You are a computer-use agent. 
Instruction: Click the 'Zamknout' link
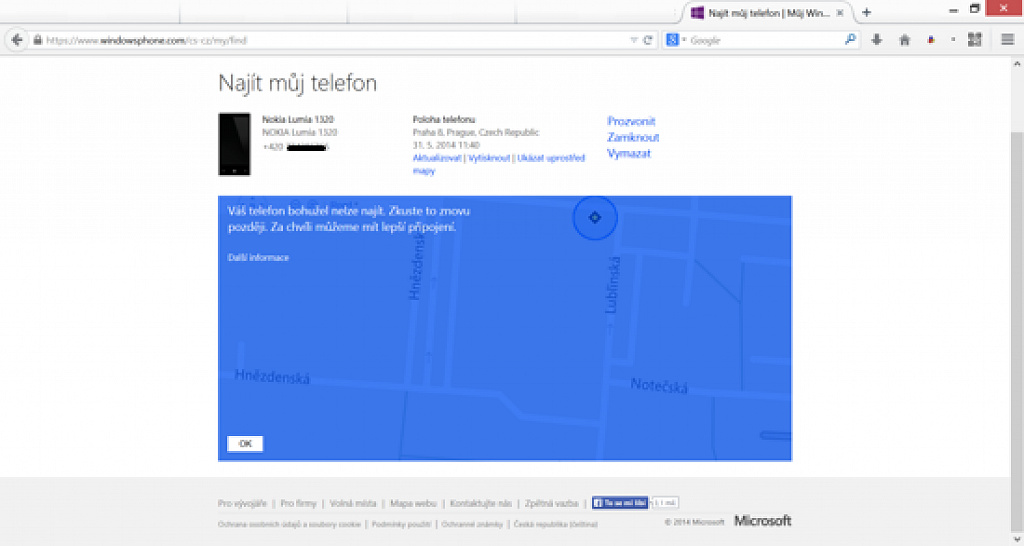[x=633, y=137]
